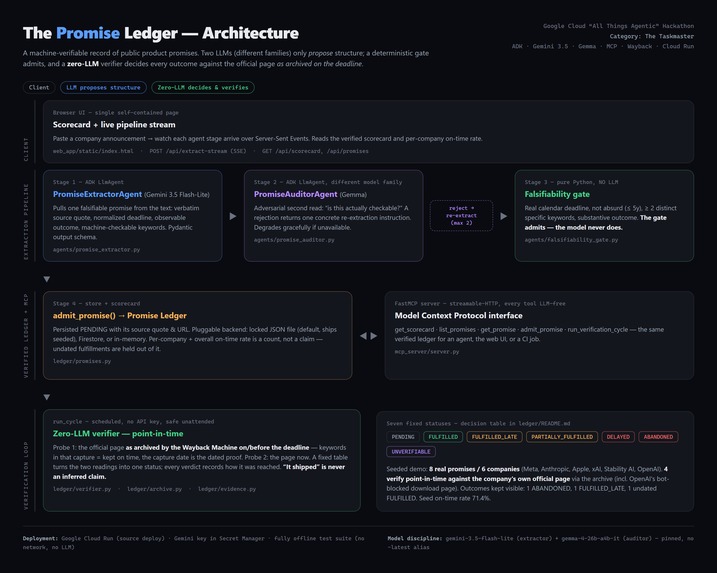The width and height of the screenshot is (717, 573).
Task: Click the green FULFILLED status badge
Action: click(443, 437)
